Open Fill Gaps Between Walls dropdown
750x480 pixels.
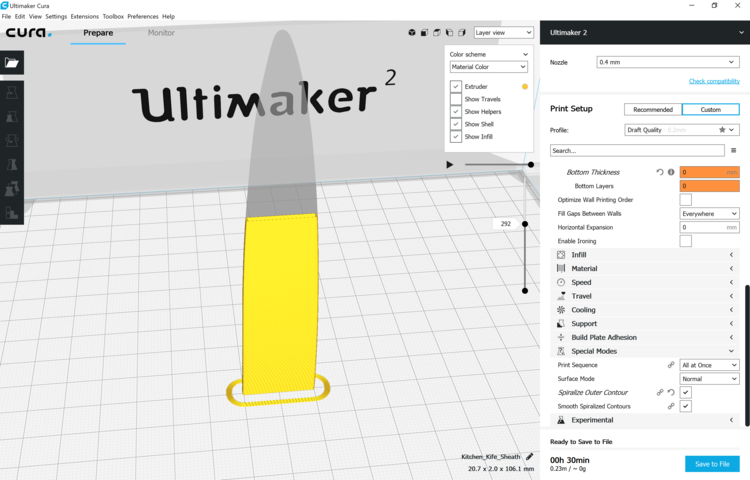click(709, 214)
